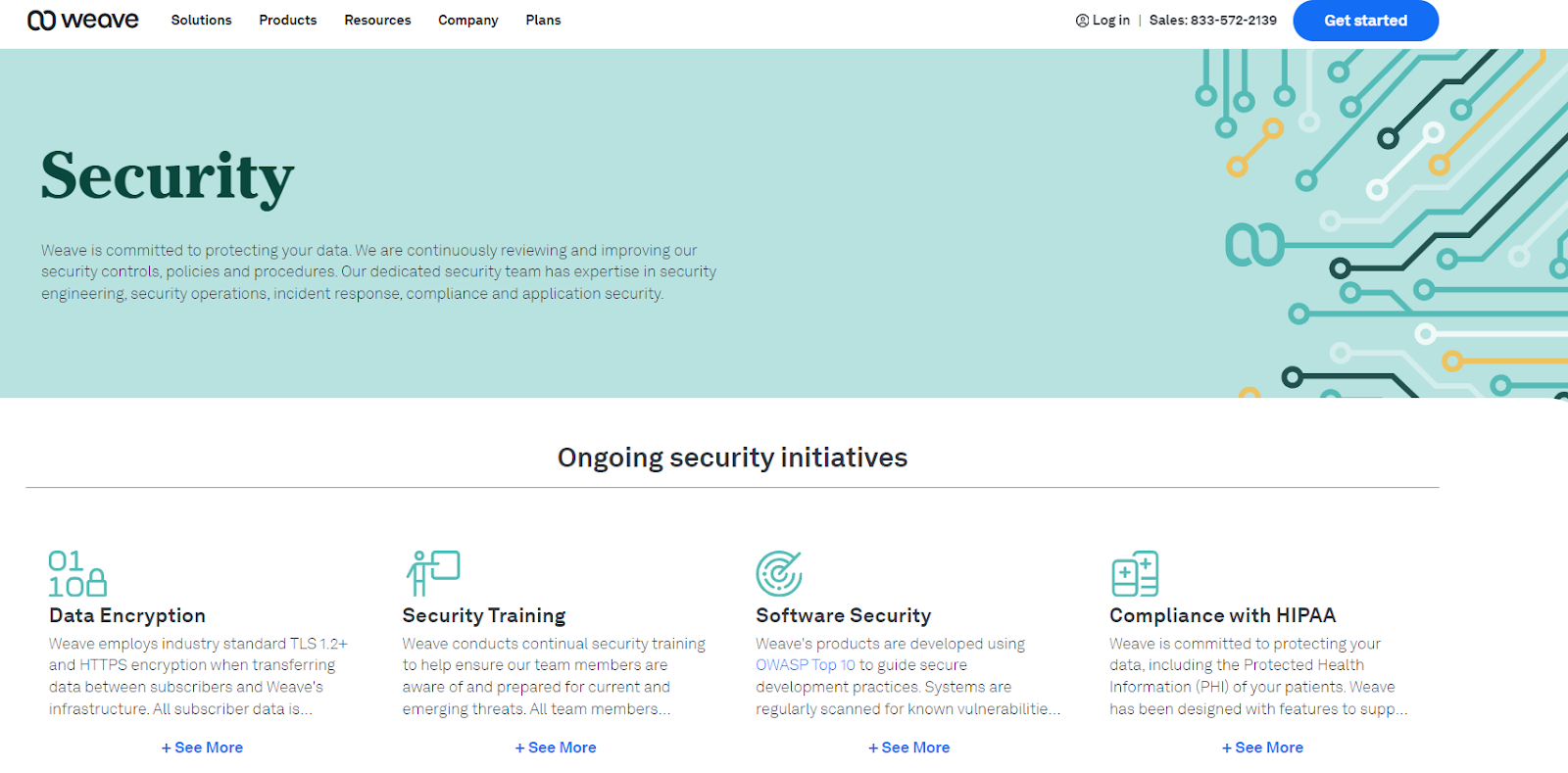Click the Compliance with HIPAA medical icon
This screenshot has height=773, width=1568.
(x=1135, y=573)
